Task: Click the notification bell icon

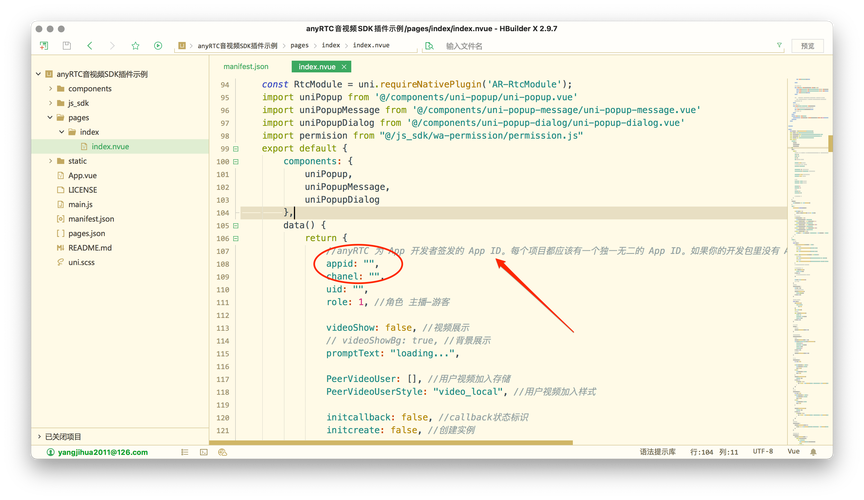Action: pos(813,452)
